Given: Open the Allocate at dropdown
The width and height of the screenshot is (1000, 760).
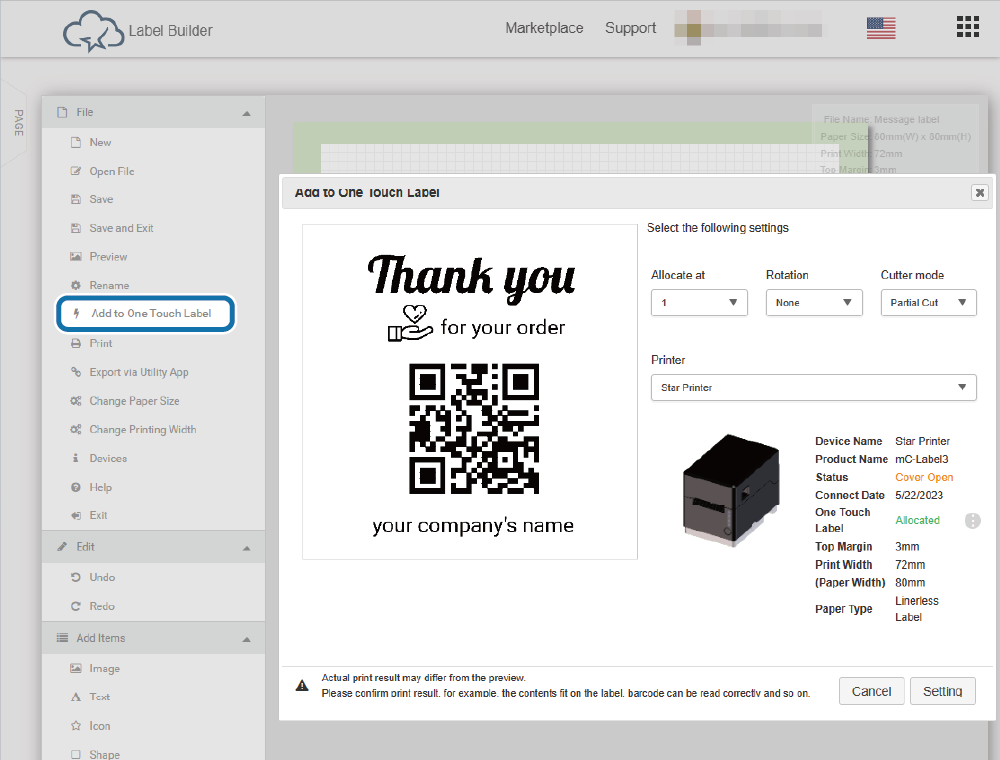Looking at the screenshot, I should click(x=699, y=303).
